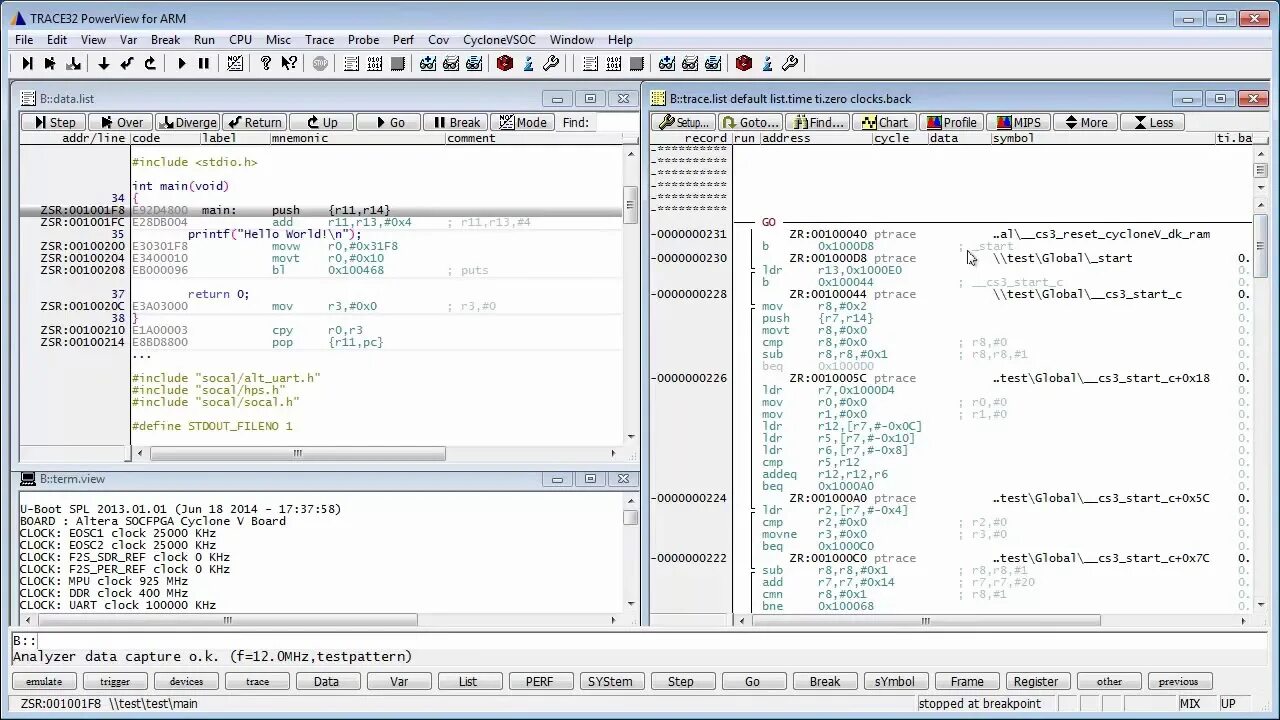Open memory dump 0101 icon in left group
This screenshot has width=1280, height=720.
click(x=374, y=63)
